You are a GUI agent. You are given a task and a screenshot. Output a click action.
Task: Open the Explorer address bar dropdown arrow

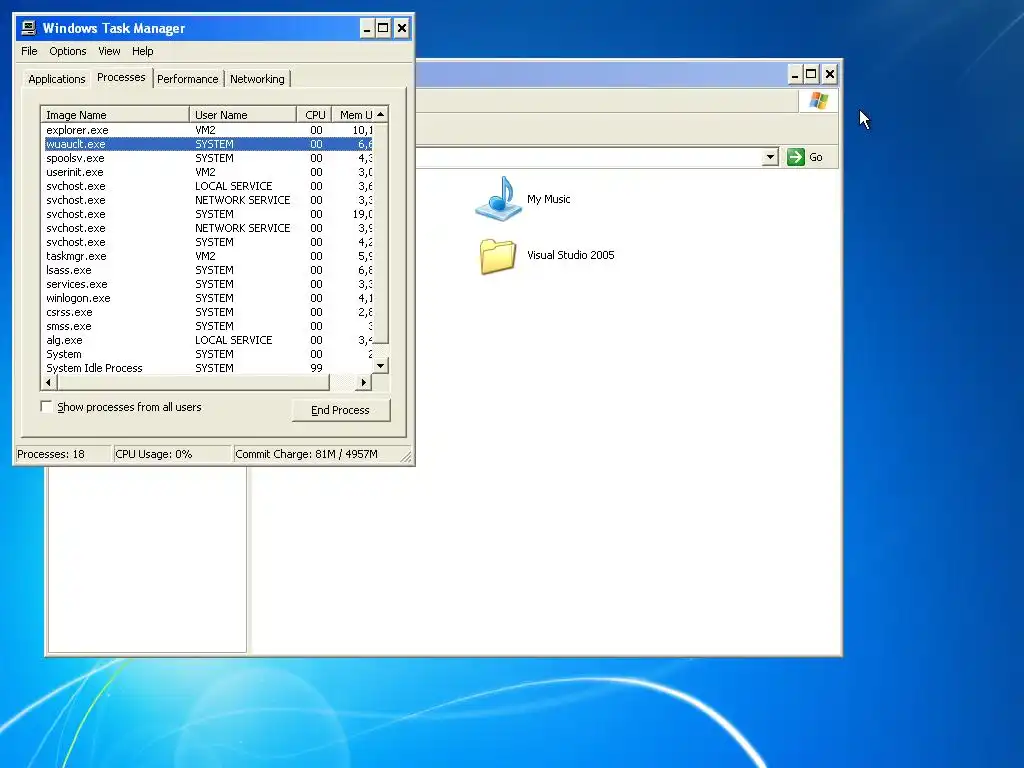pyautogui.click(x=770, y=157)
